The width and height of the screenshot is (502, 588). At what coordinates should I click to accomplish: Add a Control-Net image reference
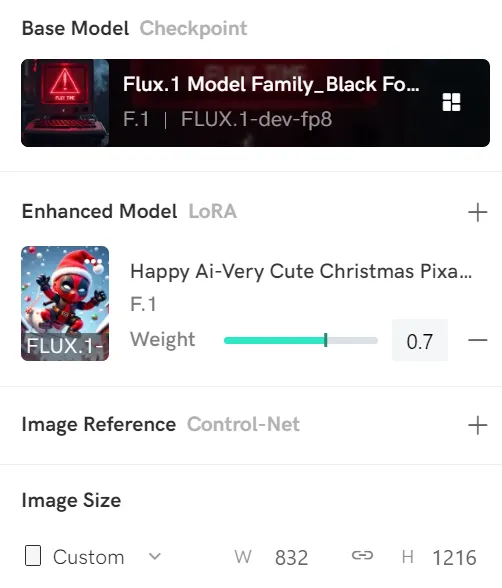(x=478, y=425)
